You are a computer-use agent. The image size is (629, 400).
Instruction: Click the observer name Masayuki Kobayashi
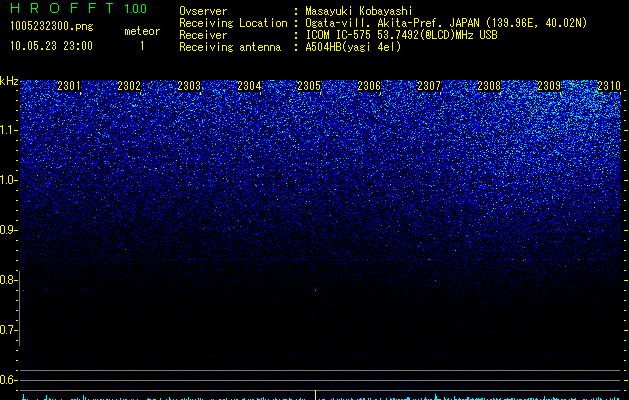(x=359, y=11)
